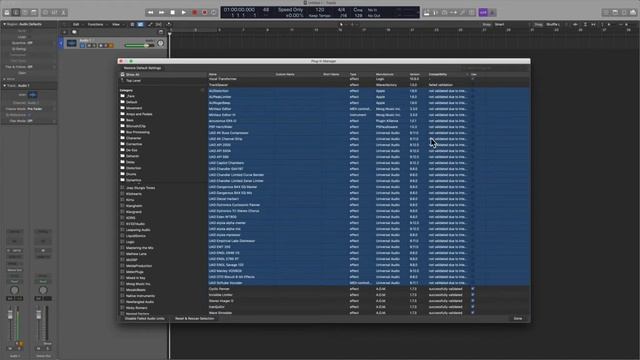The height and width of the screenshot is (360, 640).
Task: Toggle the Inspector icon in control bar
Action: click(x=16, y=13)
